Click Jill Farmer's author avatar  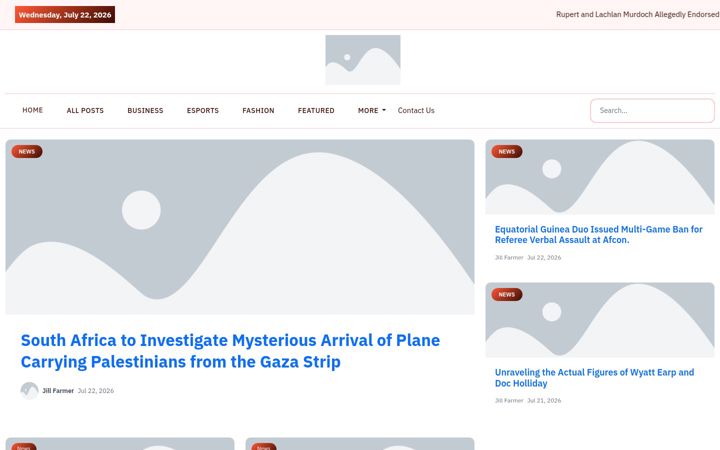pos(29,391)
